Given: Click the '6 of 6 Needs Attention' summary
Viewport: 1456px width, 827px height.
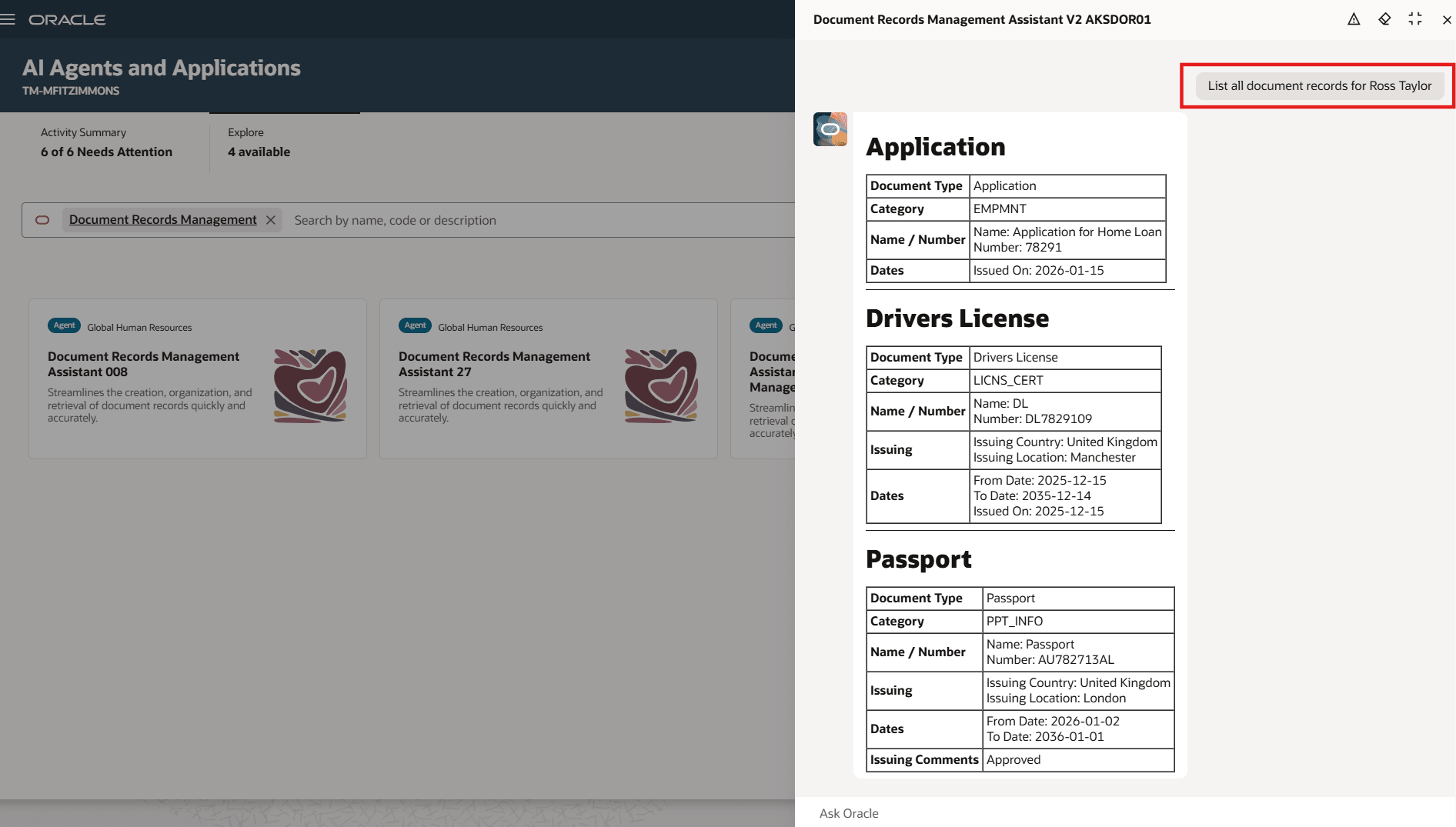Looking at the screenshot, I should point(107,152).
